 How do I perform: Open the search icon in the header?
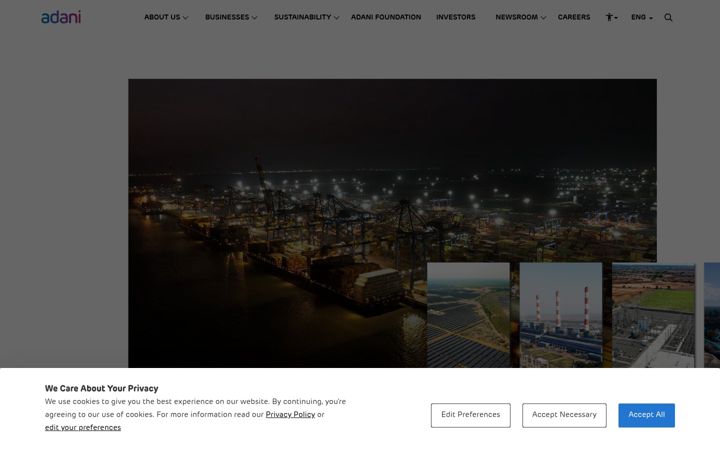[x=668, y=17]
